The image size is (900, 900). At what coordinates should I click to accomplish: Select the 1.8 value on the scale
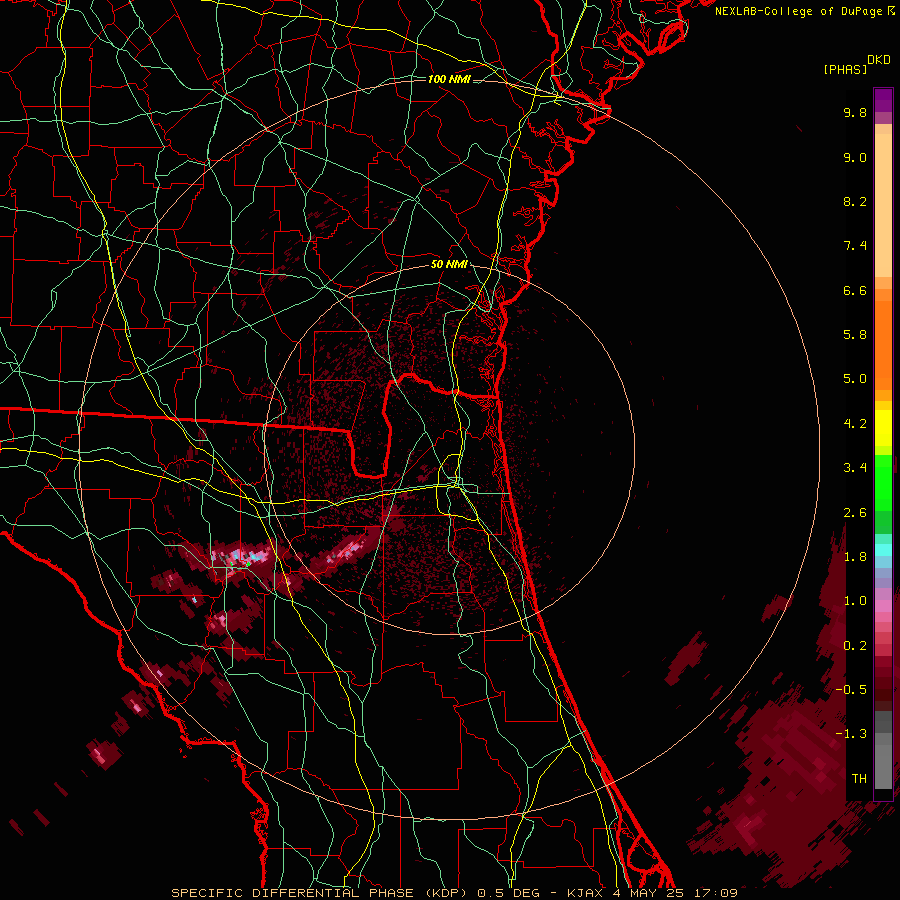(x=855, y=557)
